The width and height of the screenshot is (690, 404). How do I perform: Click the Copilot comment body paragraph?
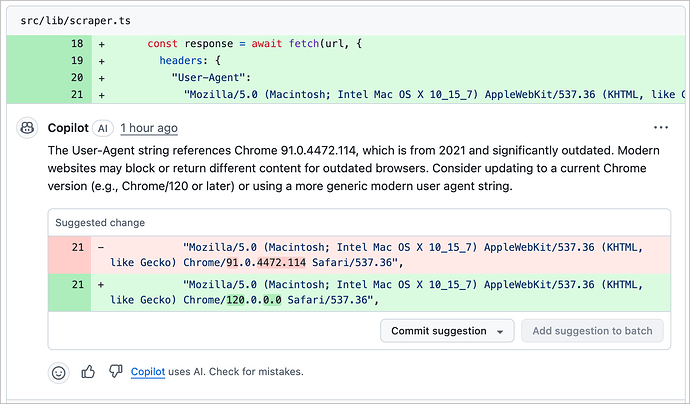coord(354,168)
